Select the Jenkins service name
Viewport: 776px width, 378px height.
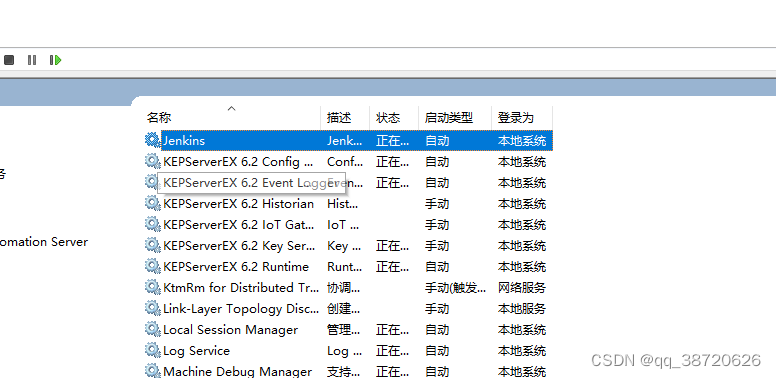184,141
